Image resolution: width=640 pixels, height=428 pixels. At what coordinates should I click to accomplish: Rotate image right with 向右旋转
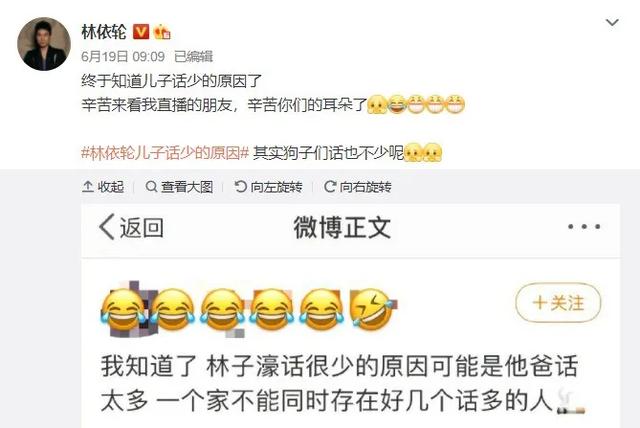(358, 187)
